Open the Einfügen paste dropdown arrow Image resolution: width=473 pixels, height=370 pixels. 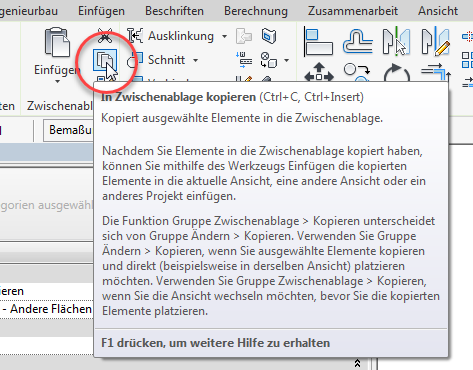point(57,82)
